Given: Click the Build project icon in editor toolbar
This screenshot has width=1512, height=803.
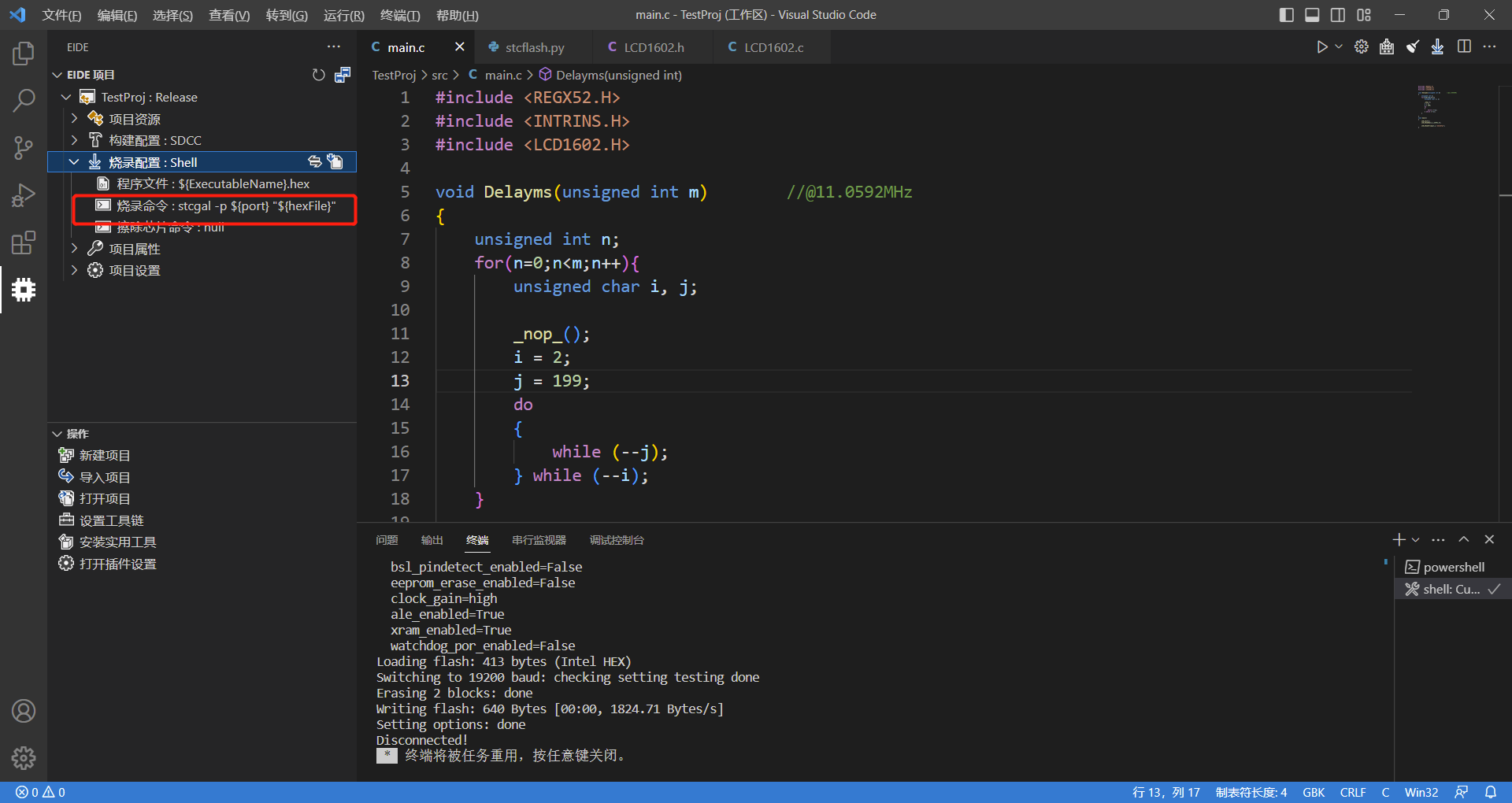Looking at the screenshot, I should coord(1387,47).
